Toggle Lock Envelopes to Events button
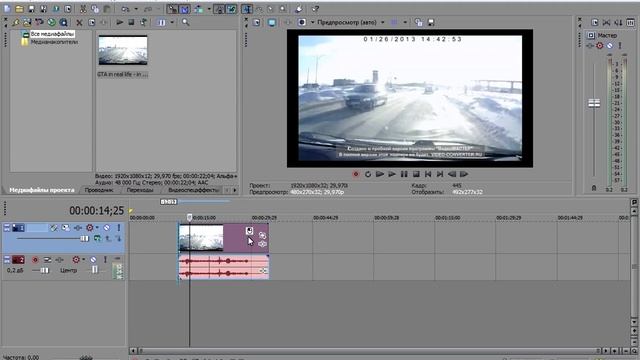Viewport: 640px width, 360px height. [220, 9]
